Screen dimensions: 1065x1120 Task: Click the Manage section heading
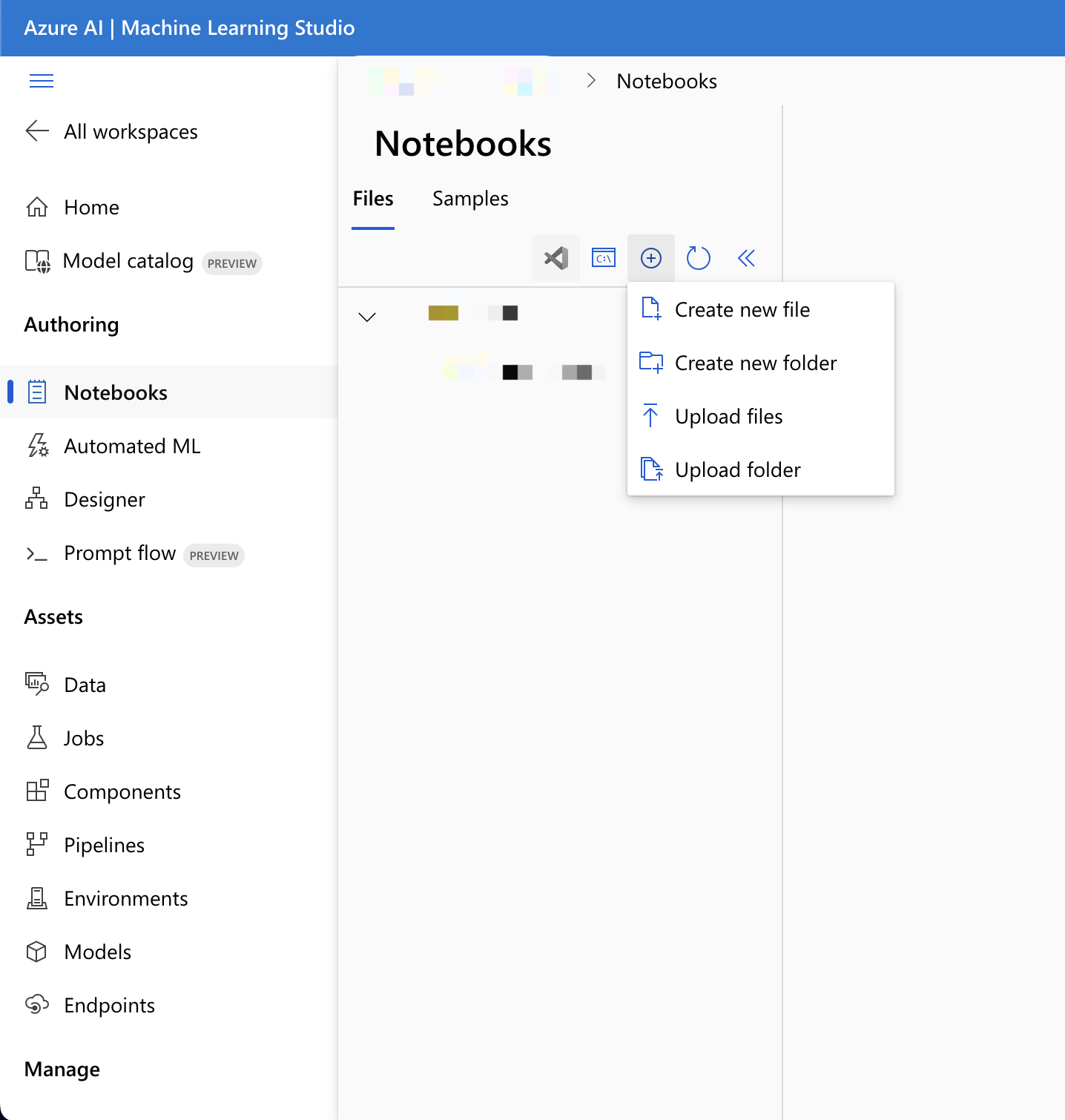pyautogui.click(x=62, y=1070)
